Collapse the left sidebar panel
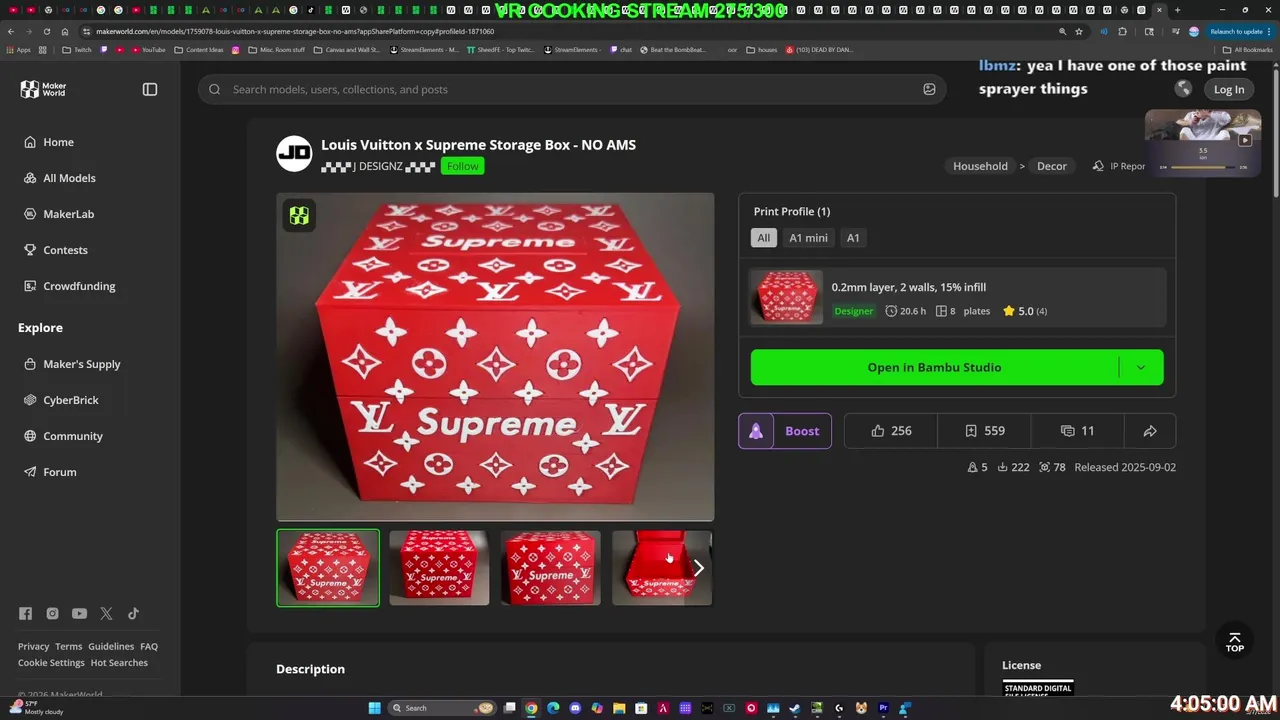The width and height of the screenshot is (1280, 720). pyautogui.click(x=150, y=89)
